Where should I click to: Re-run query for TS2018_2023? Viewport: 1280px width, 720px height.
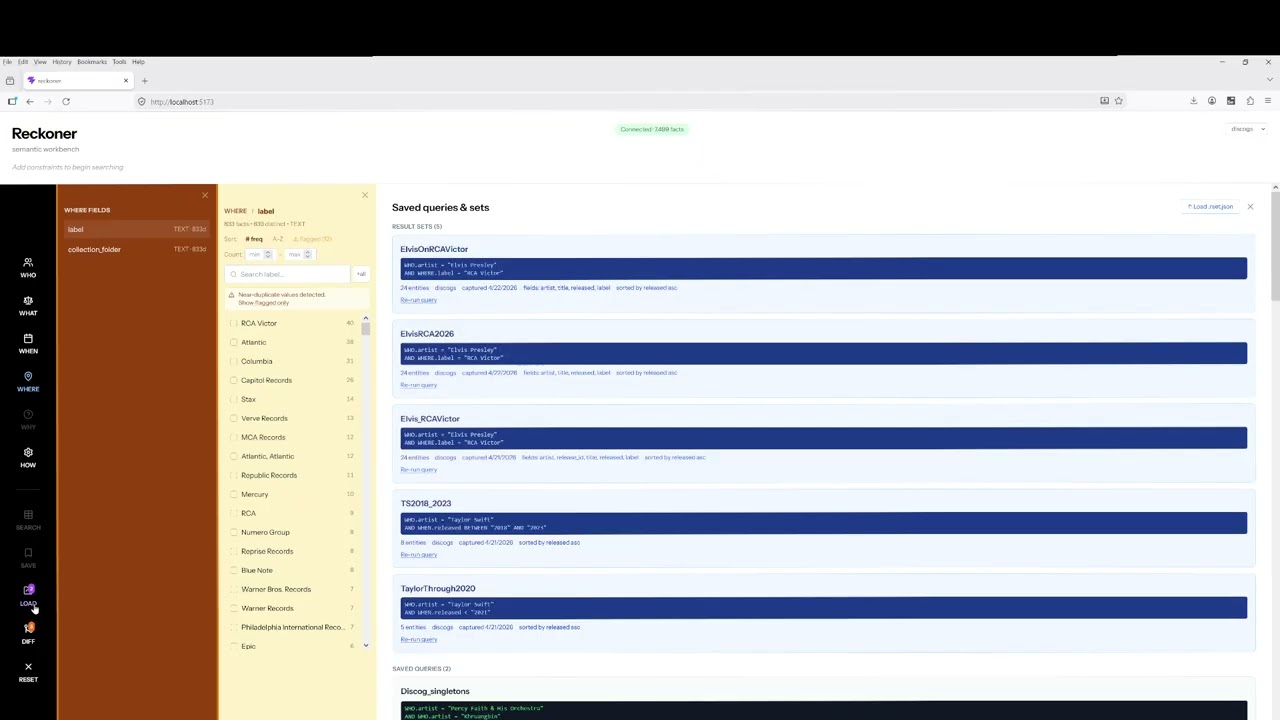[x=418, y=555]
